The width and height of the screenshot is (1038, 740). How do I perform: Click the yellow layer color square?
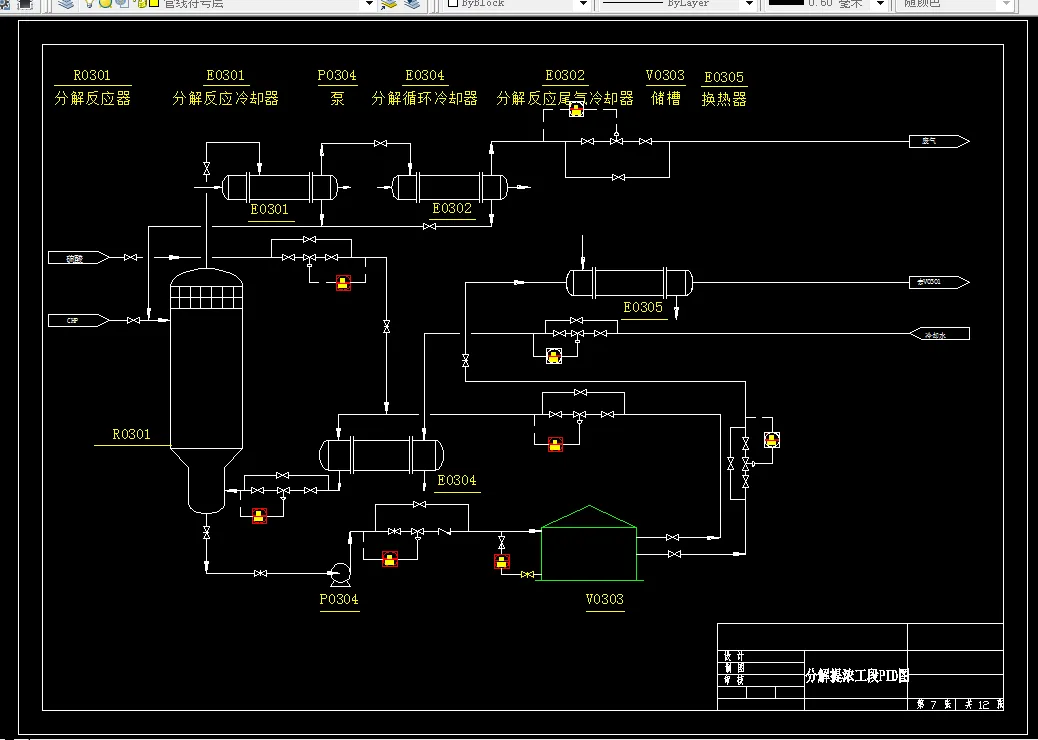pos(154,3)
